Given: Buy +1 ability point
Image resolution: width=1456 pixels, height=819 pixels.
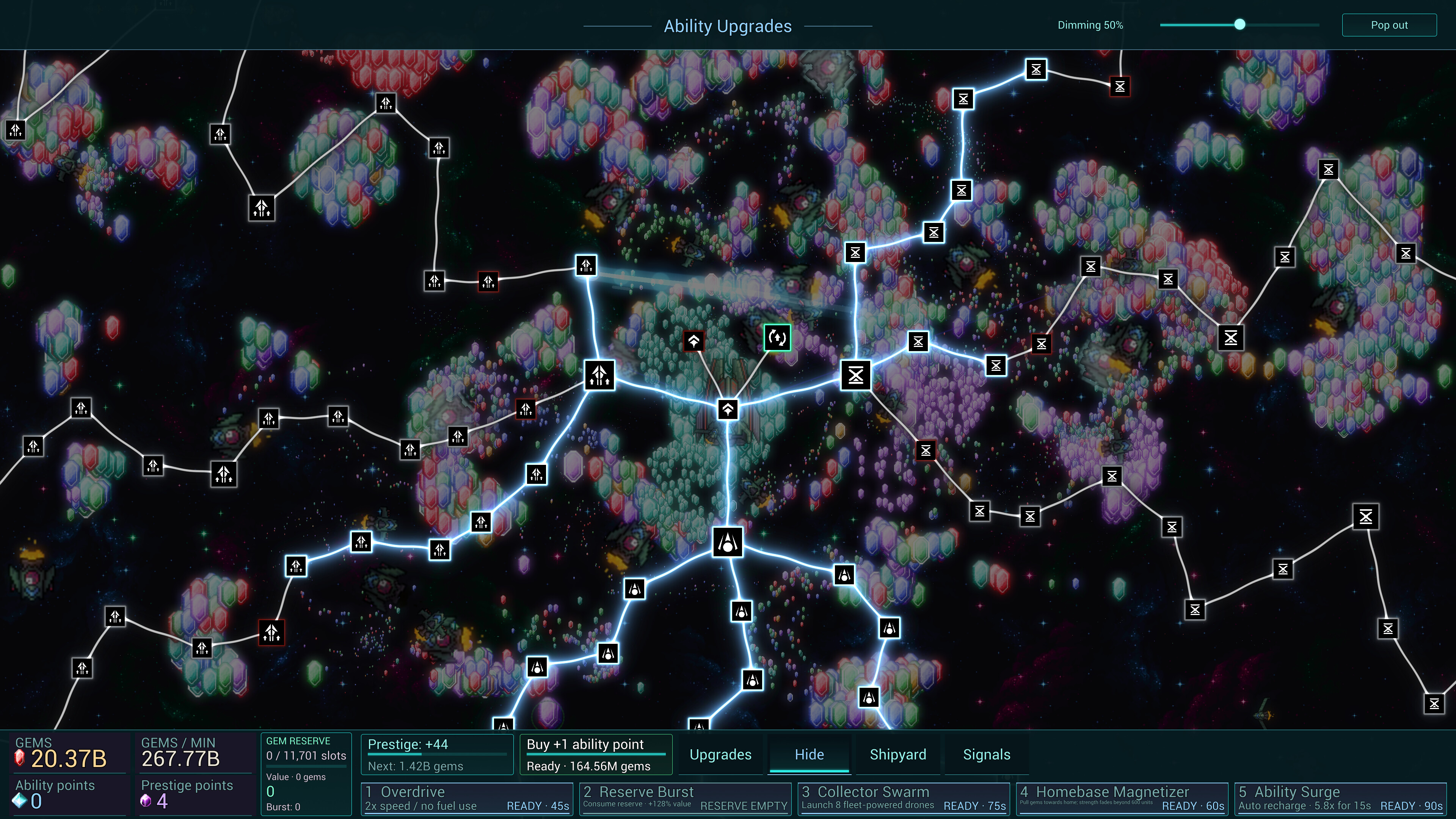Looking at the screenshot, I should (x=596, y=755).
